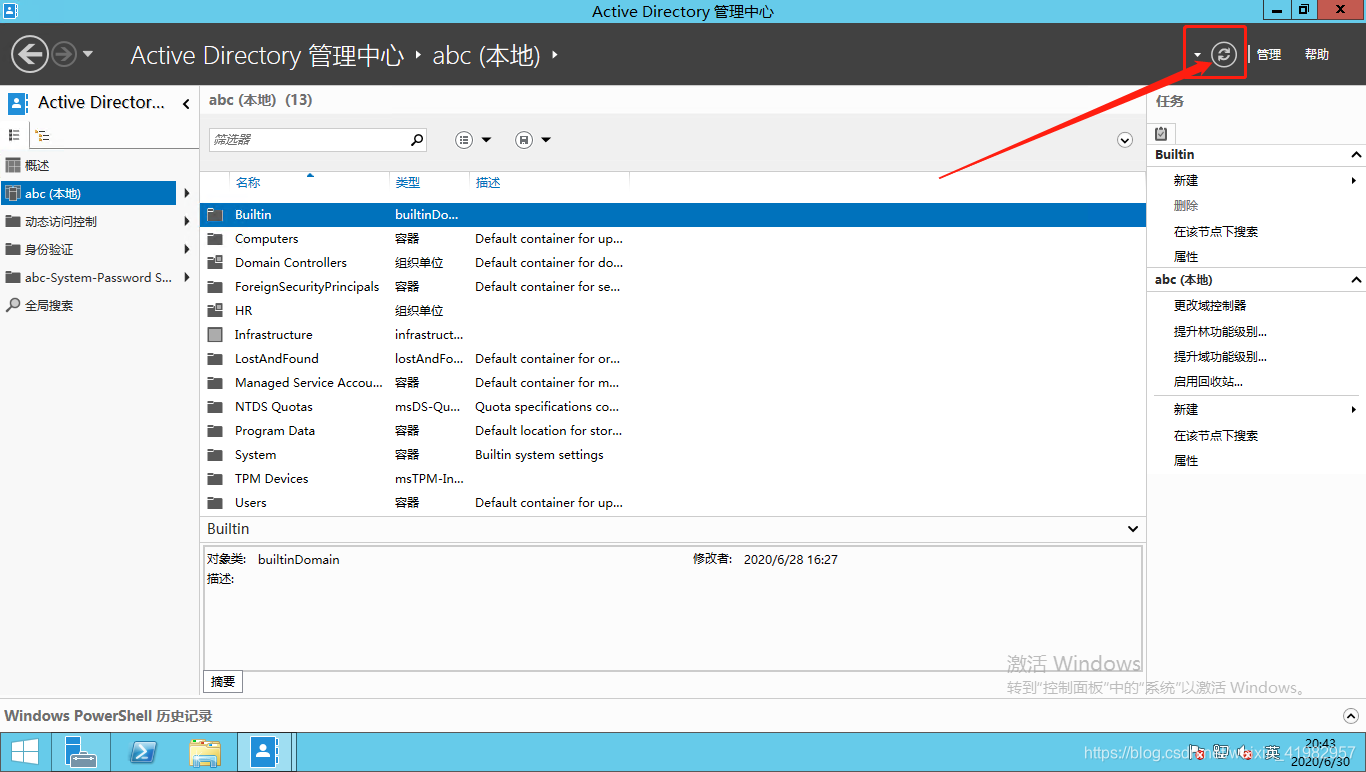1366x772 pixels.
Task: Click the Active Directory Administrative Center taskbar icon
Action: coord(264,752)
